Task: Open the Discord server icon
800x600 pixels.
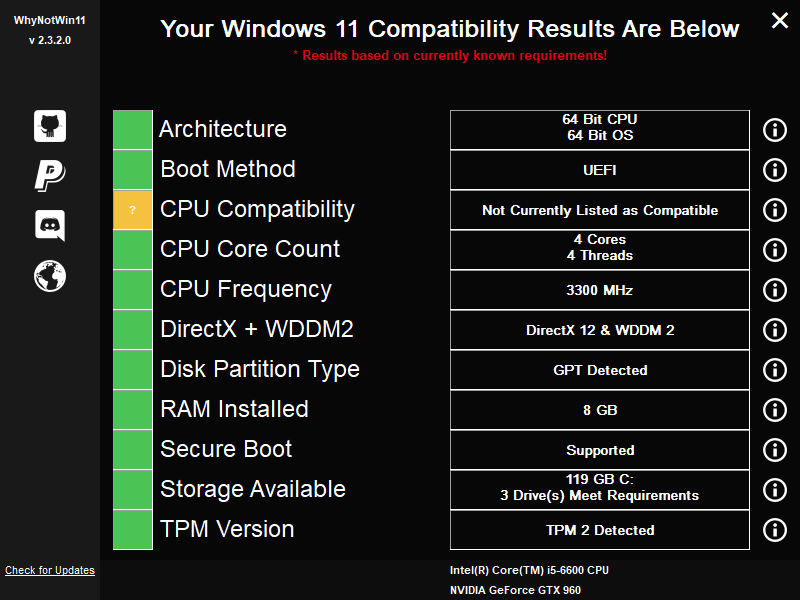Action: 49,226
